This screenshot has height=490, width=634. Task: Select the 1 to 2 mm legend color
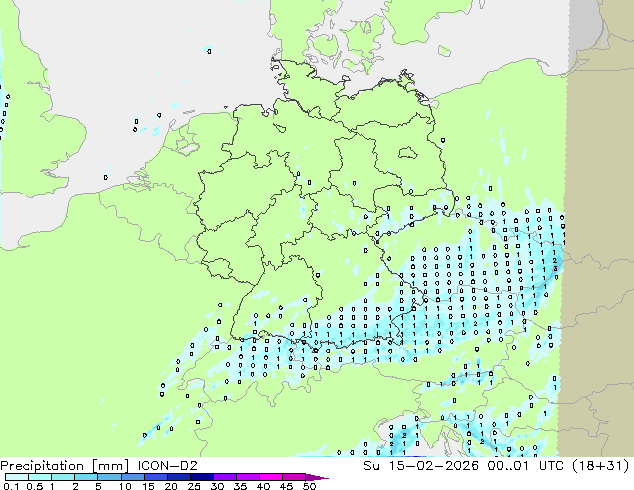[63, 477]
